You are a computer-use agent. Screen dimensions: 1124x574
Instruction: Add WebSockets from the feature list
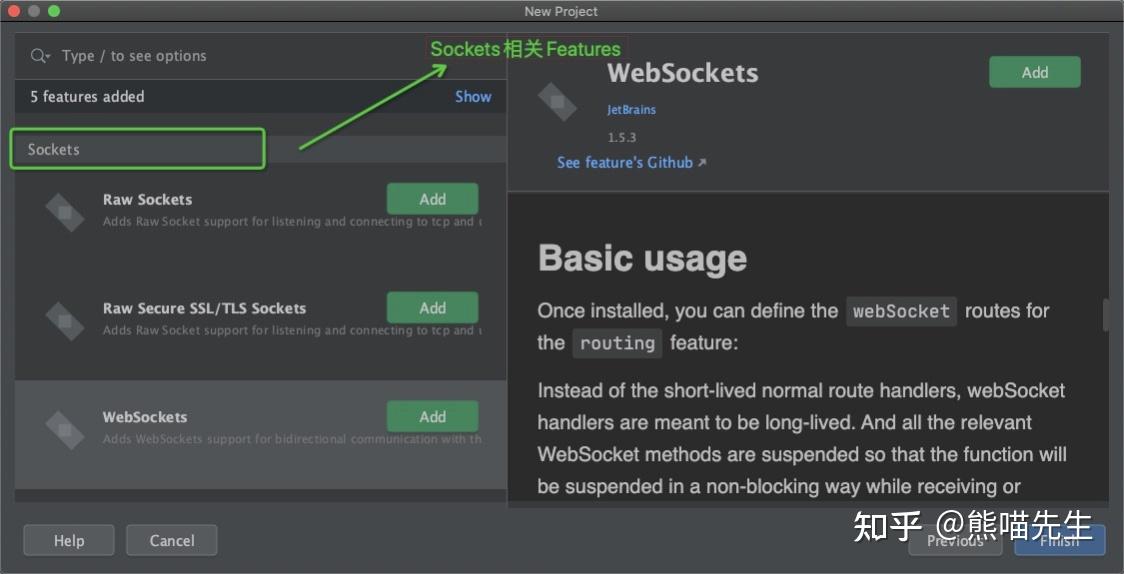tap(432, 417)
